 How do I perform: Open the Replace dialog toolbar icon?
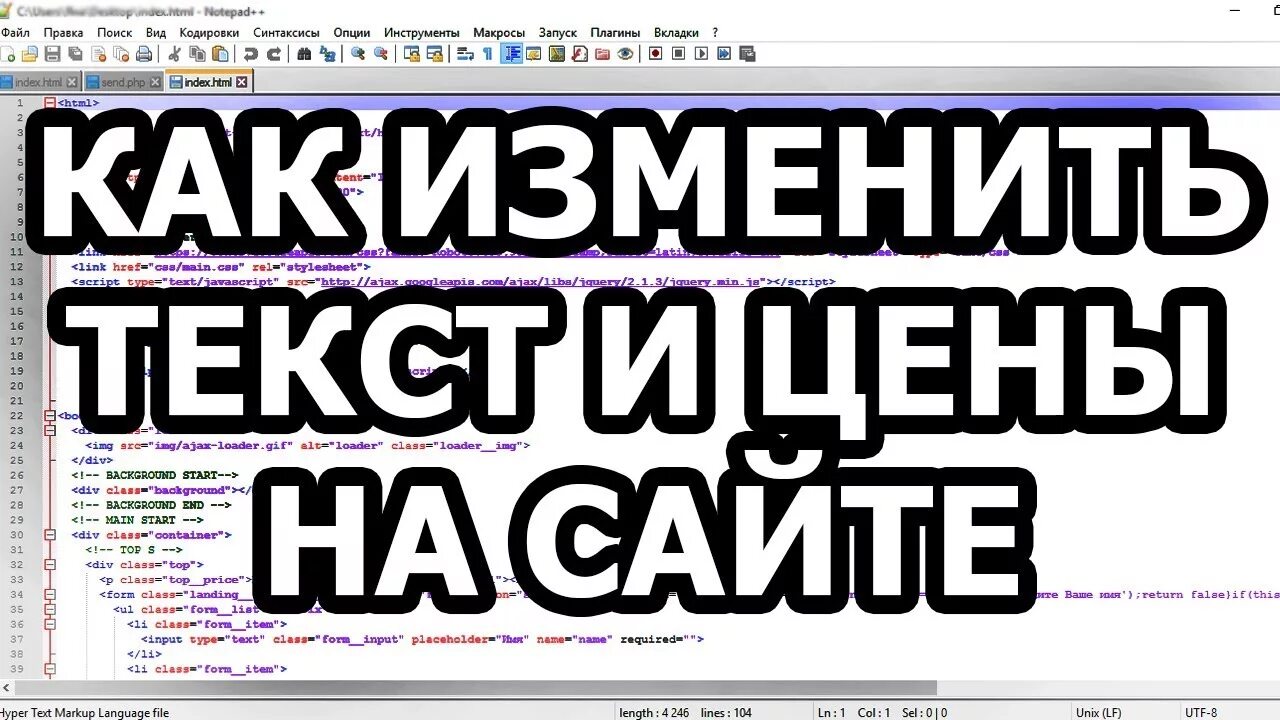pyautogui.click(x=327, y=54)
